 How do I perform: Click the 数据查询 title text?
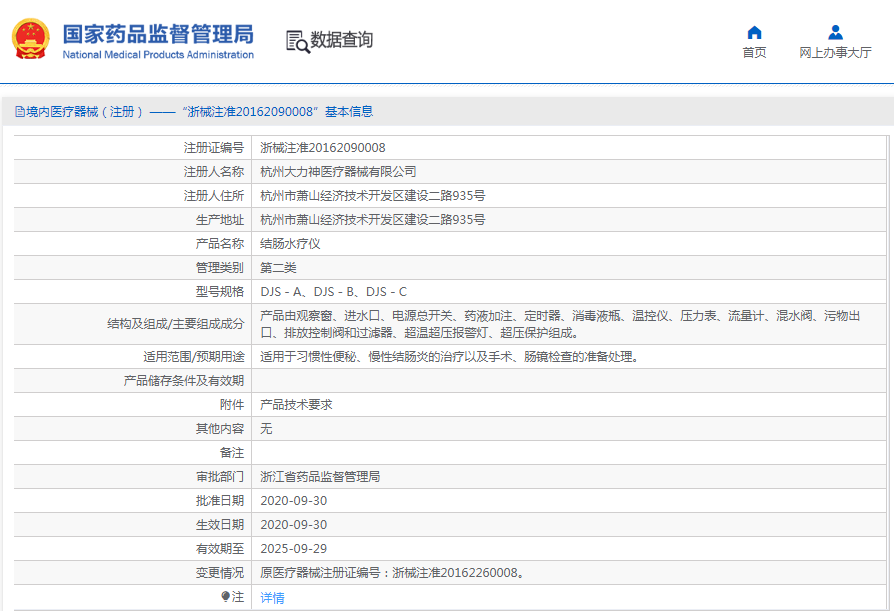(342, 40)
